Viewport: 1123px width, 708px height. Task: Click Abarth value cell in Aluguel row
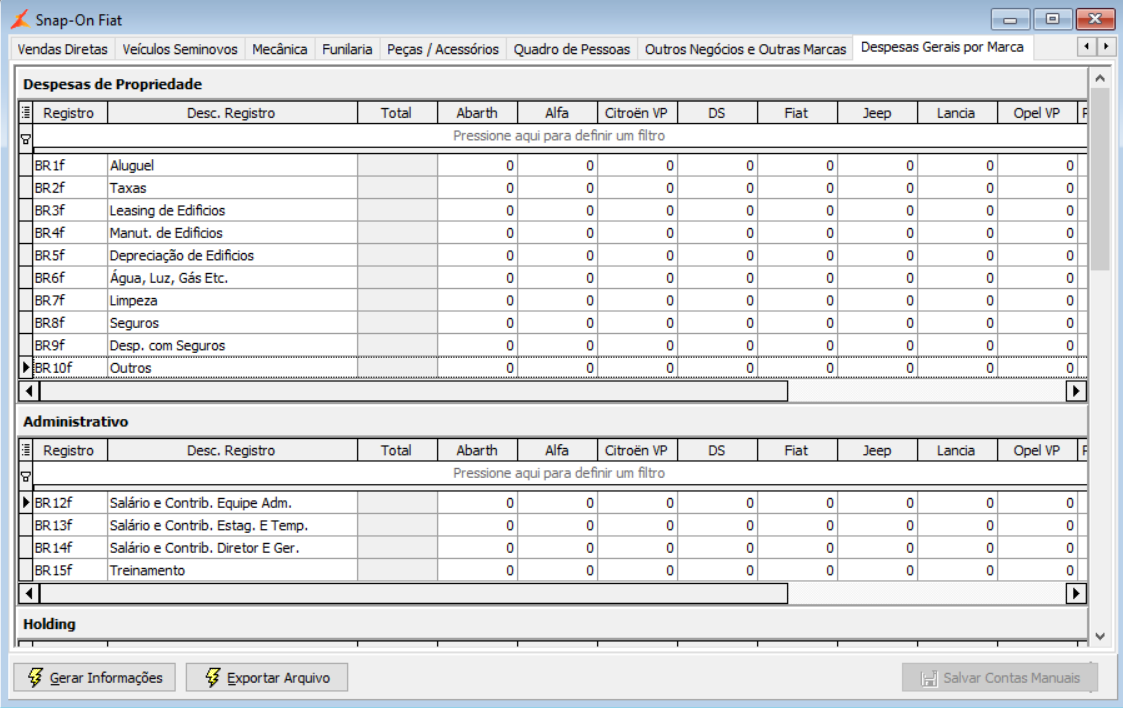tap(478, 165)
